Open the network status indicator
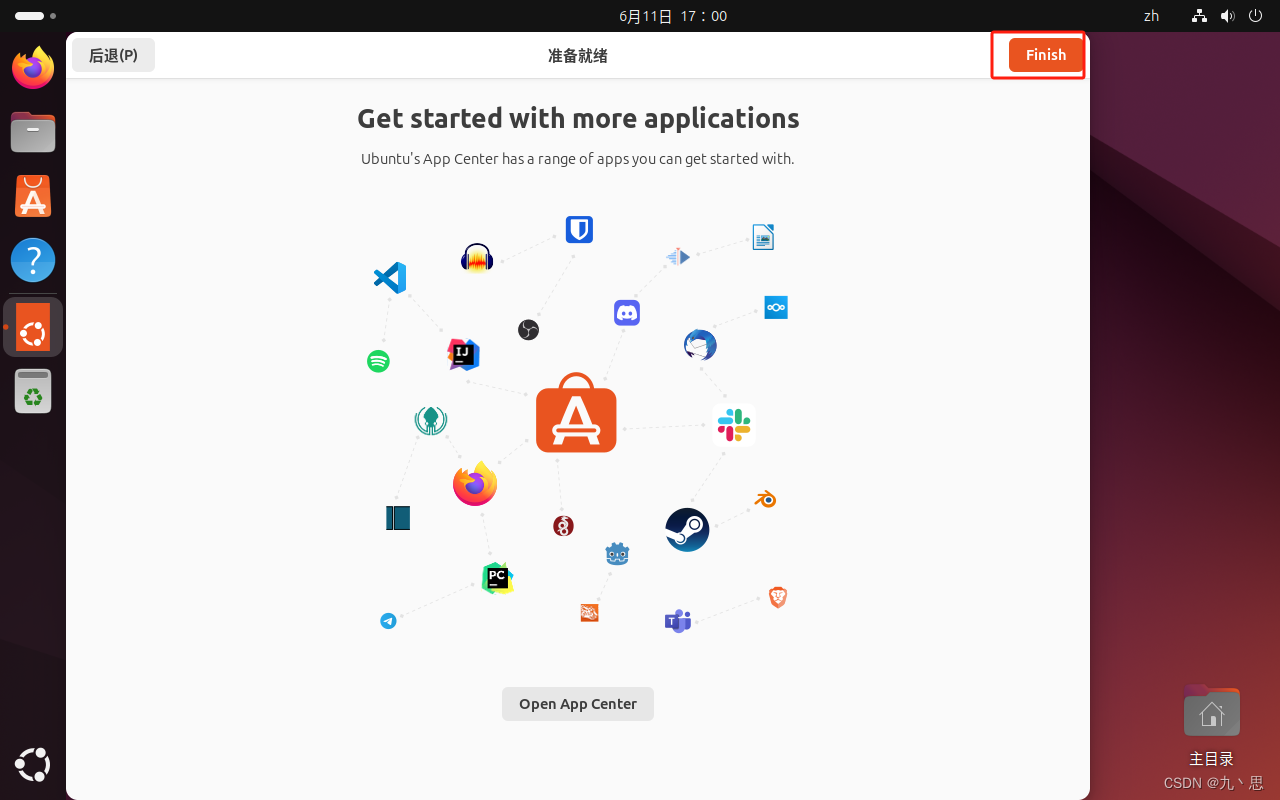The width and height of the screenshot is (1280, 800). pos(1200,16)
